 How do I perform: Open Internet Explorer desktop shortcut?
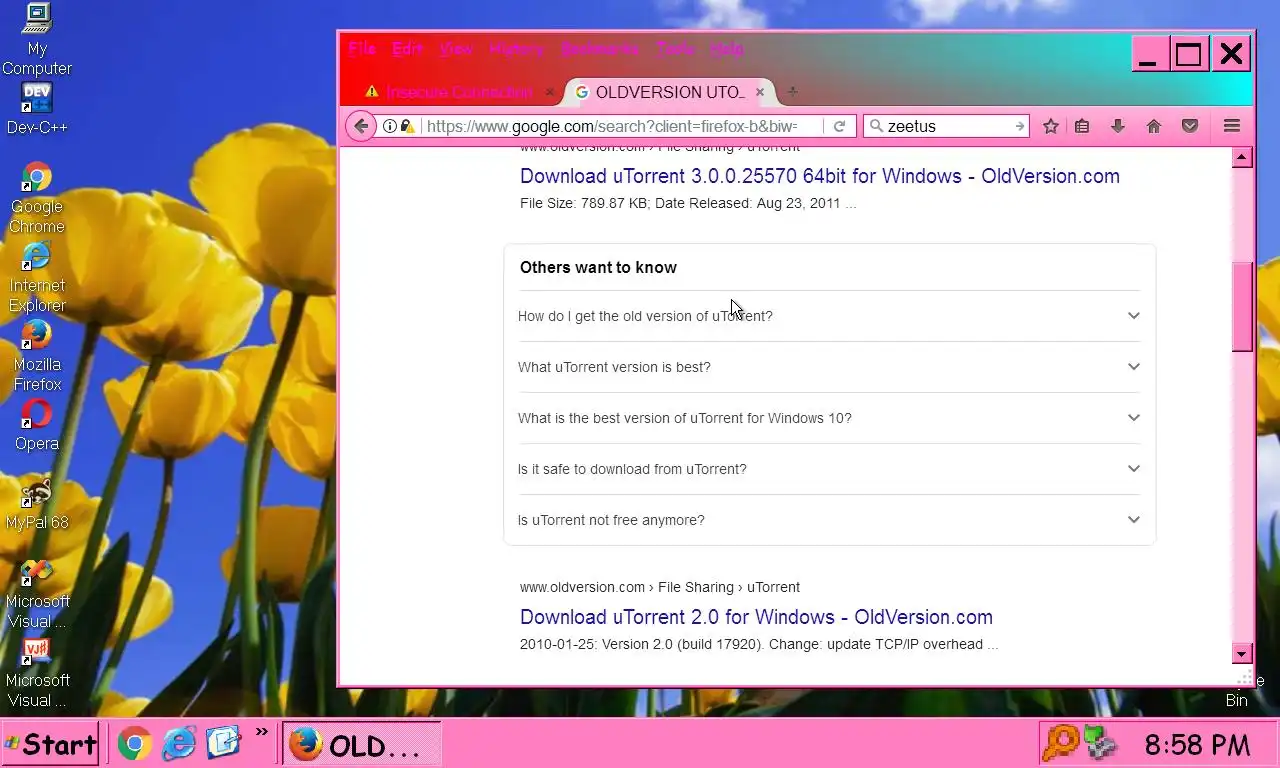(37, 277)
